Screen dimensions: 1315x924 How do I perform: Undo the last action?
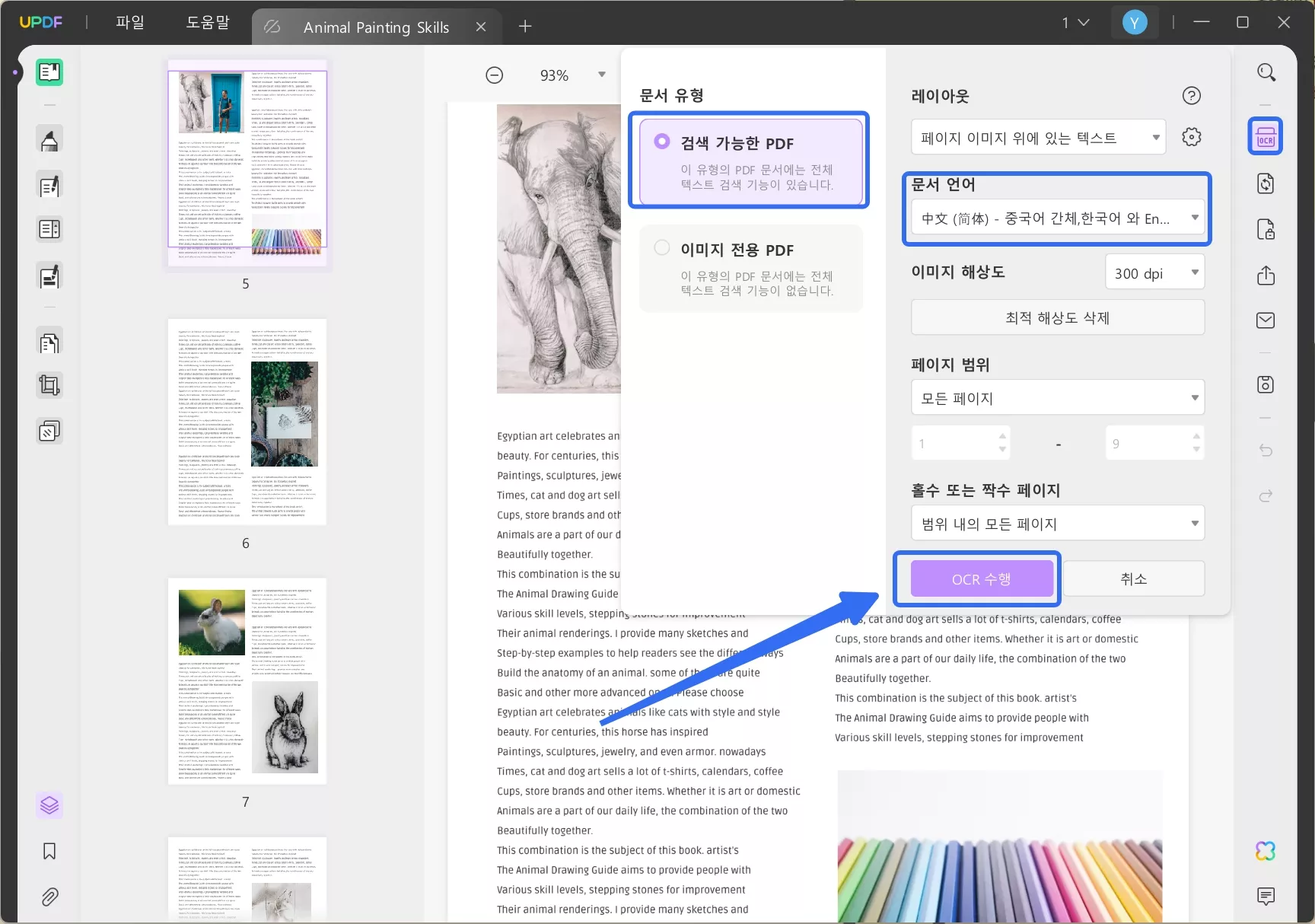(x=1266, y=451)
